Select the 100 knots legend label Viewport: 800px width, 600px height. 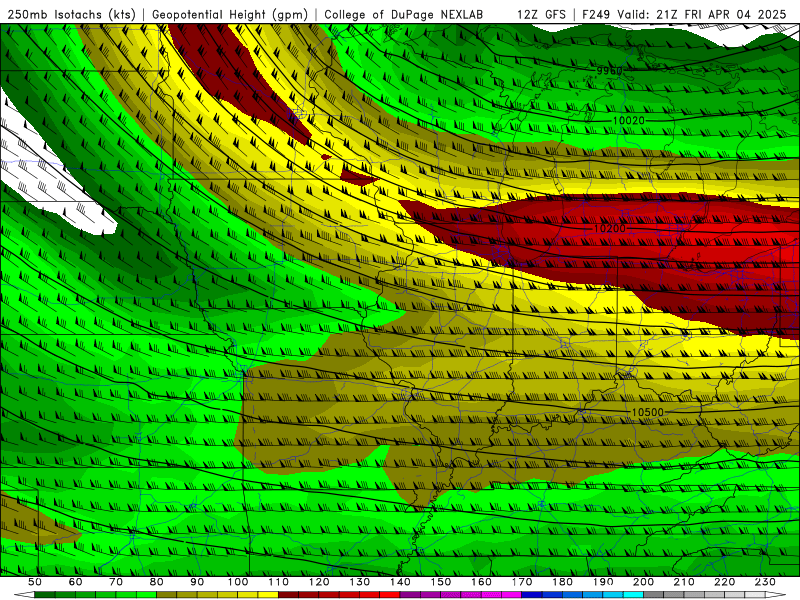point(237,582)
